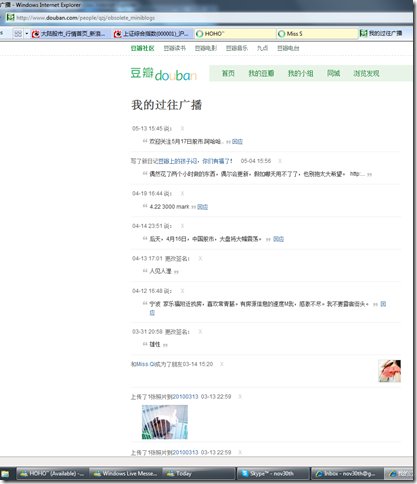
Task: Open 豆瓣音乐 in the top bar
Action: (x=237, y=48)
